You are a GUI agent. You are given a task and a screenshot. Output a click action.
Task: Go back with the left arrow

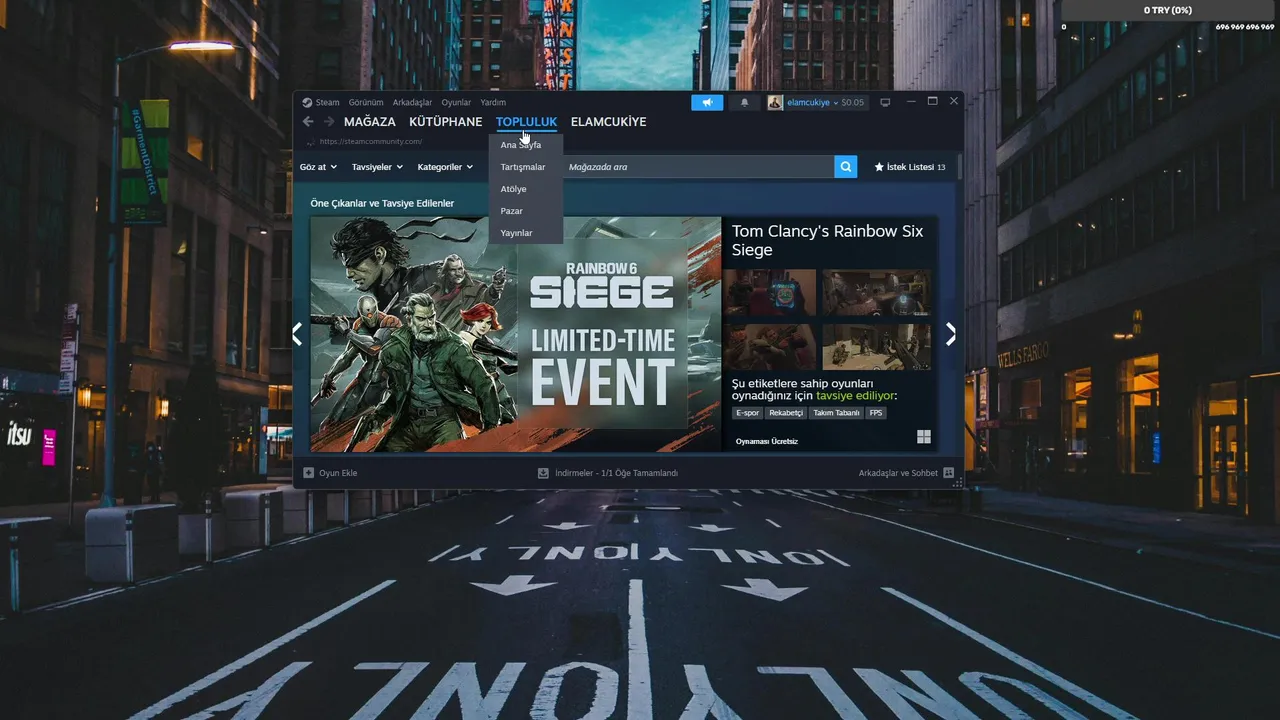point(308,122)
